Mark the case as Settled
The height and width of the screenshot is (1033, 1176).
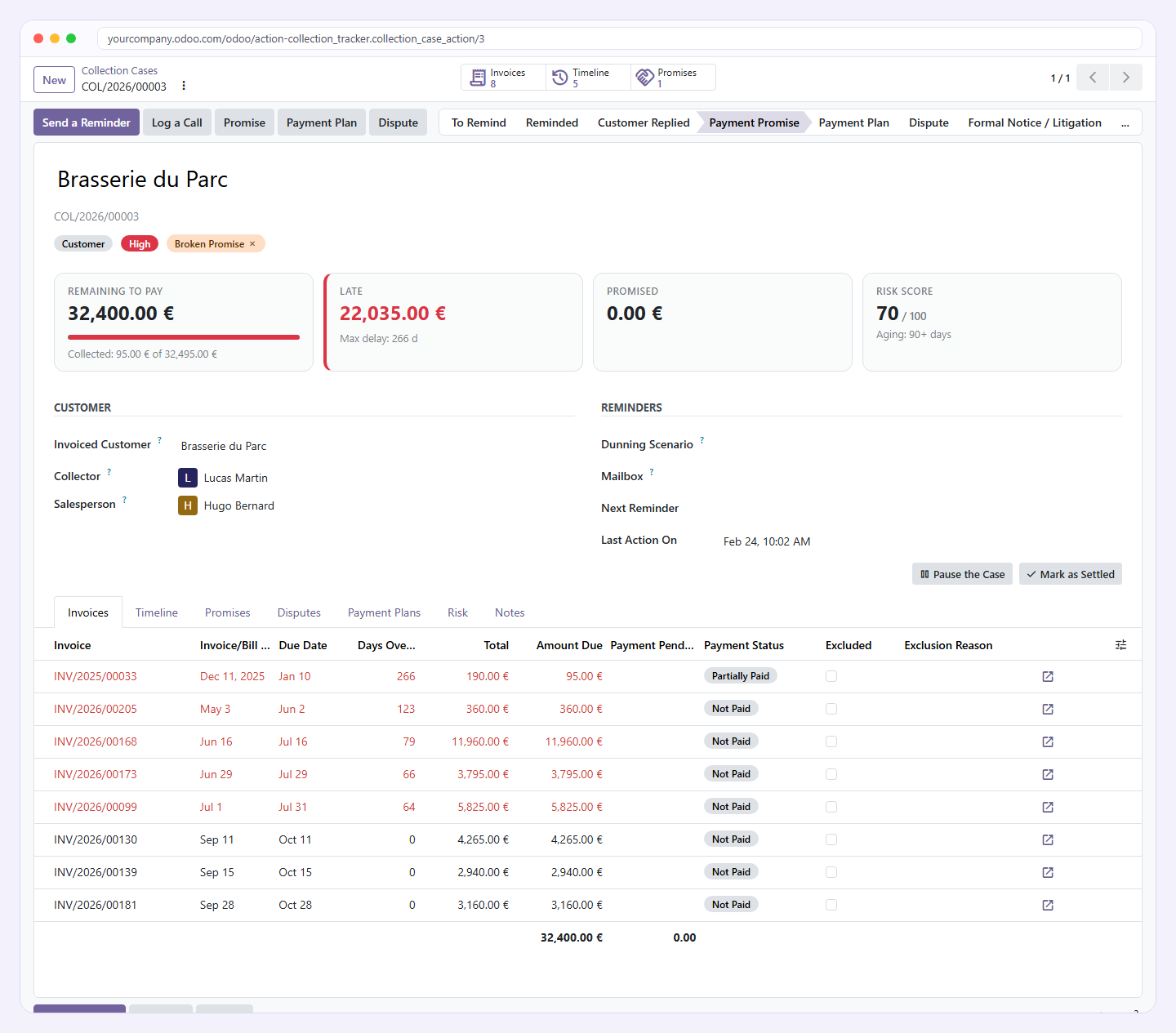1071,574
